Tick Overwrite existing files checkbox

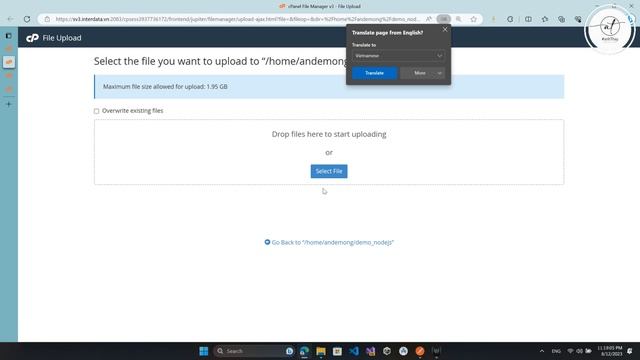(x=96, y=111)
